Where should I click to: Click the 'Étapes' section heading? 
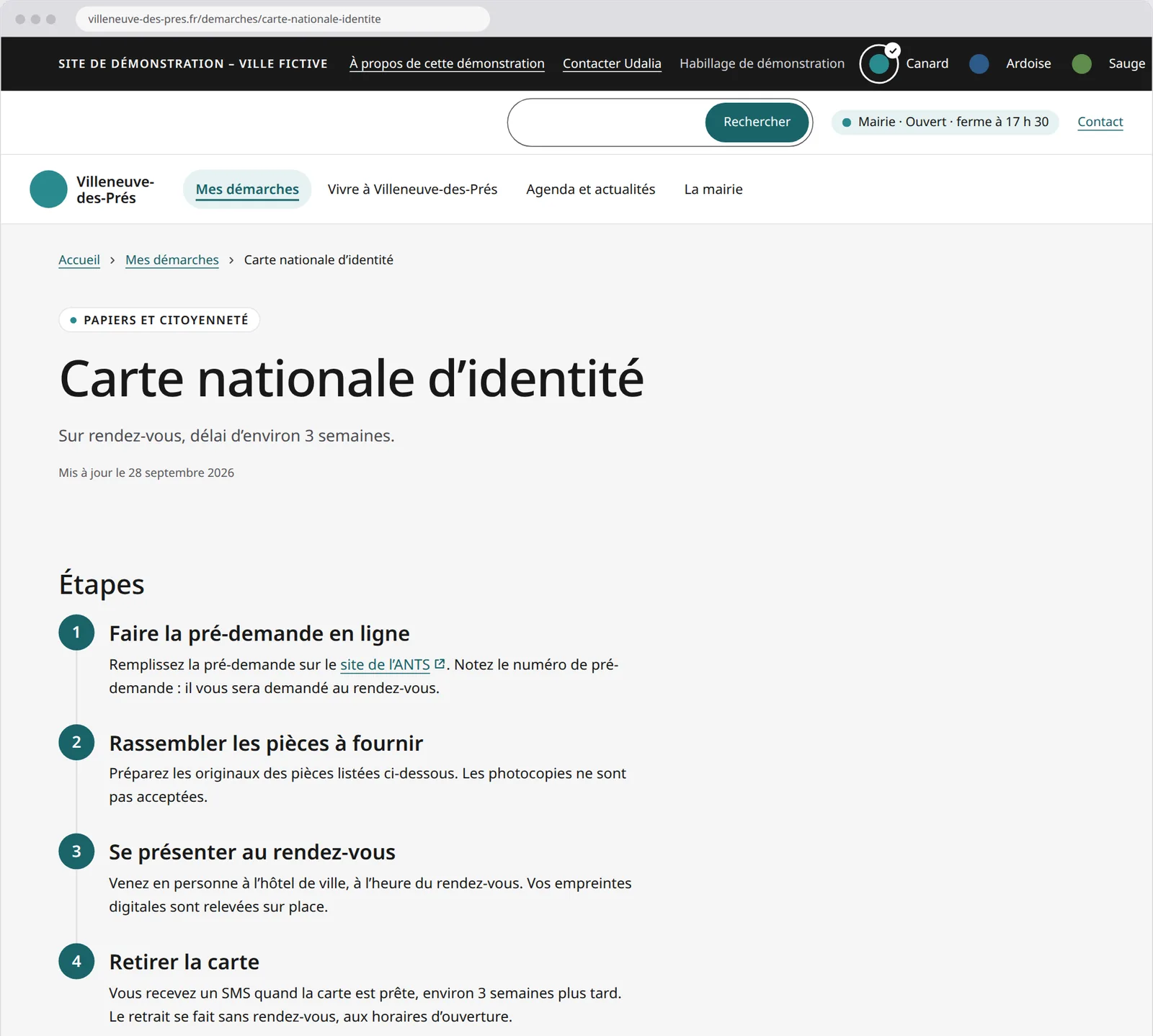[102, 584]
